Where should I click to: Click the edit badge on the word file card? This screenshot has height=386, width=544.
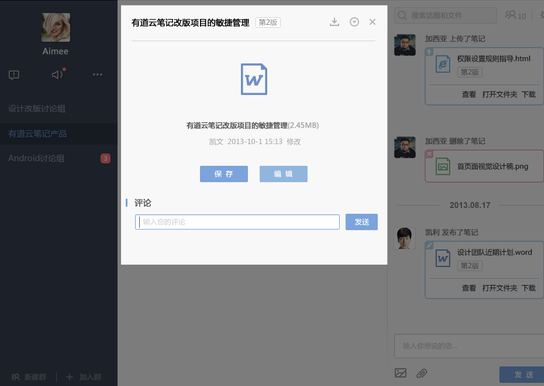click(x=429, y=246)
